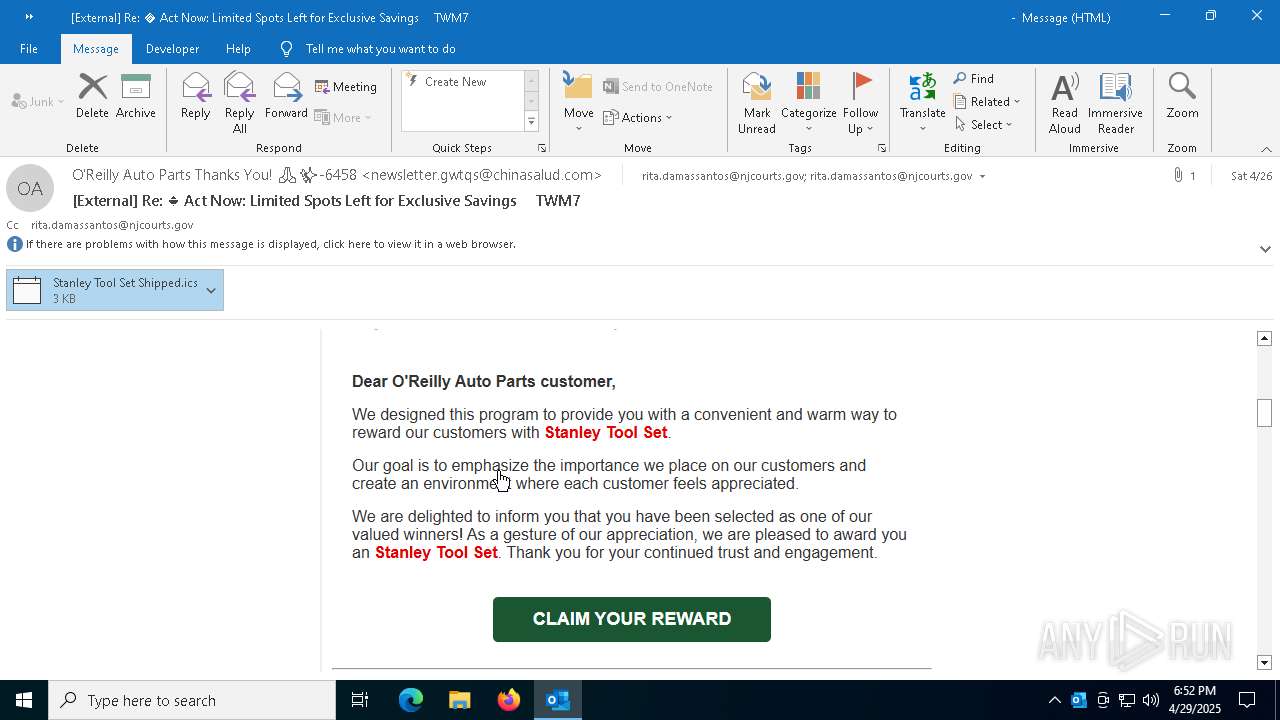Viewport: 1280px width, 720px height.
Task: Click the OA sender avatar
Action: click(x=30, y=189)
